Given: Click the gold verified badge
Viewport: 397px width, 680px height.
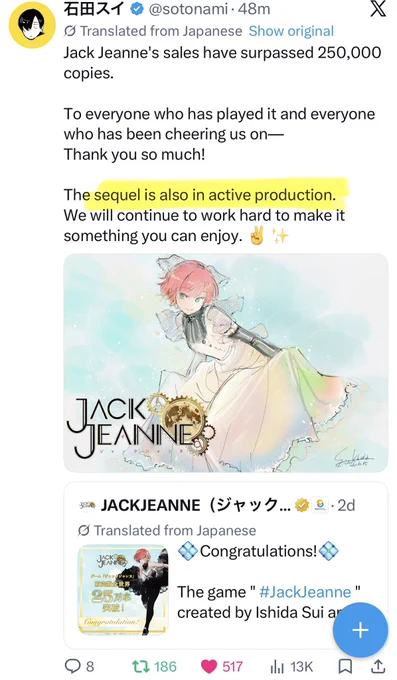Looking at the screenshot, I should (302, 505).
